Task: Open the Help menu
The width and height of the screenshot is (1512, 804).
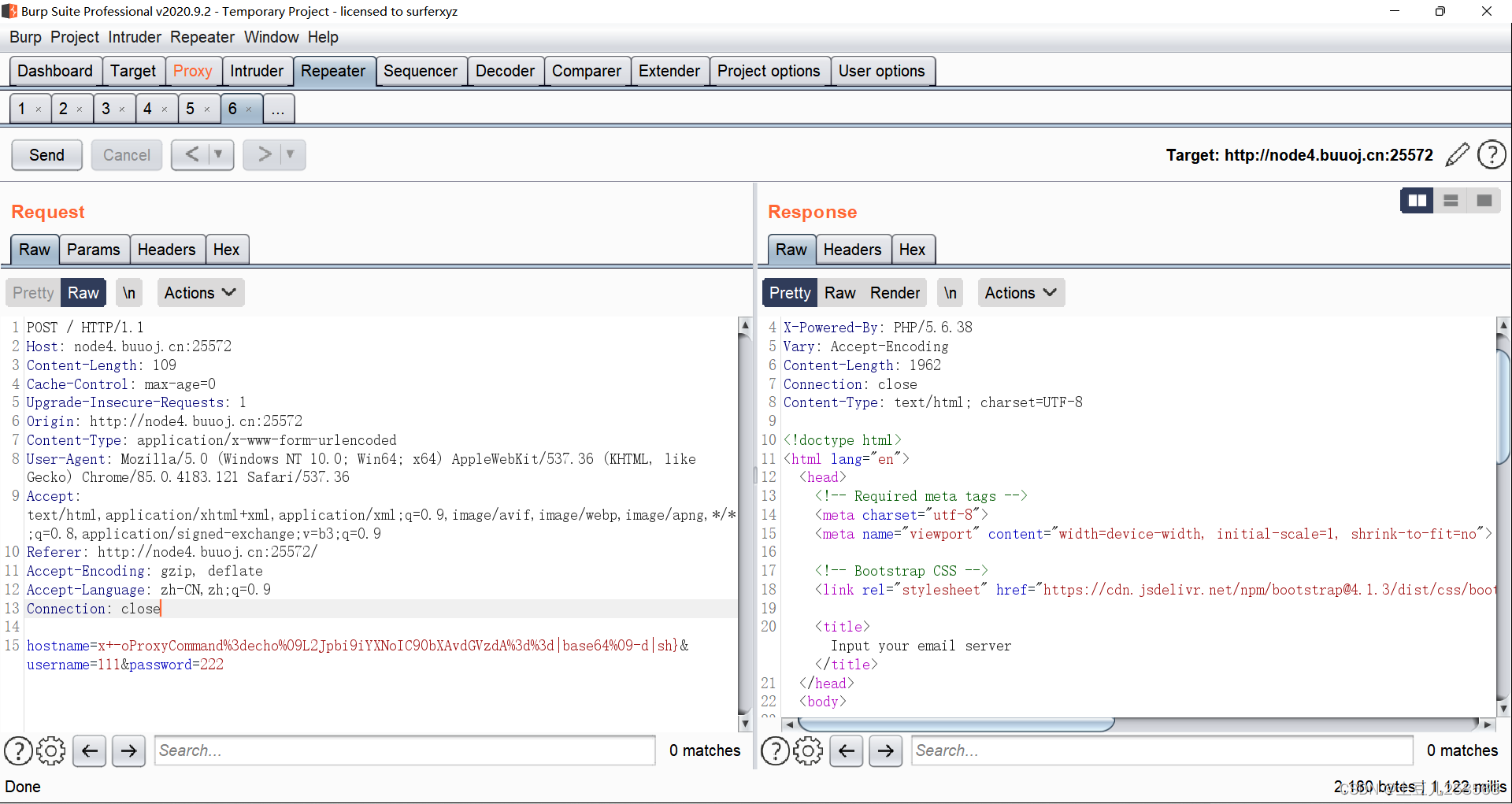Action: [323, 37]
